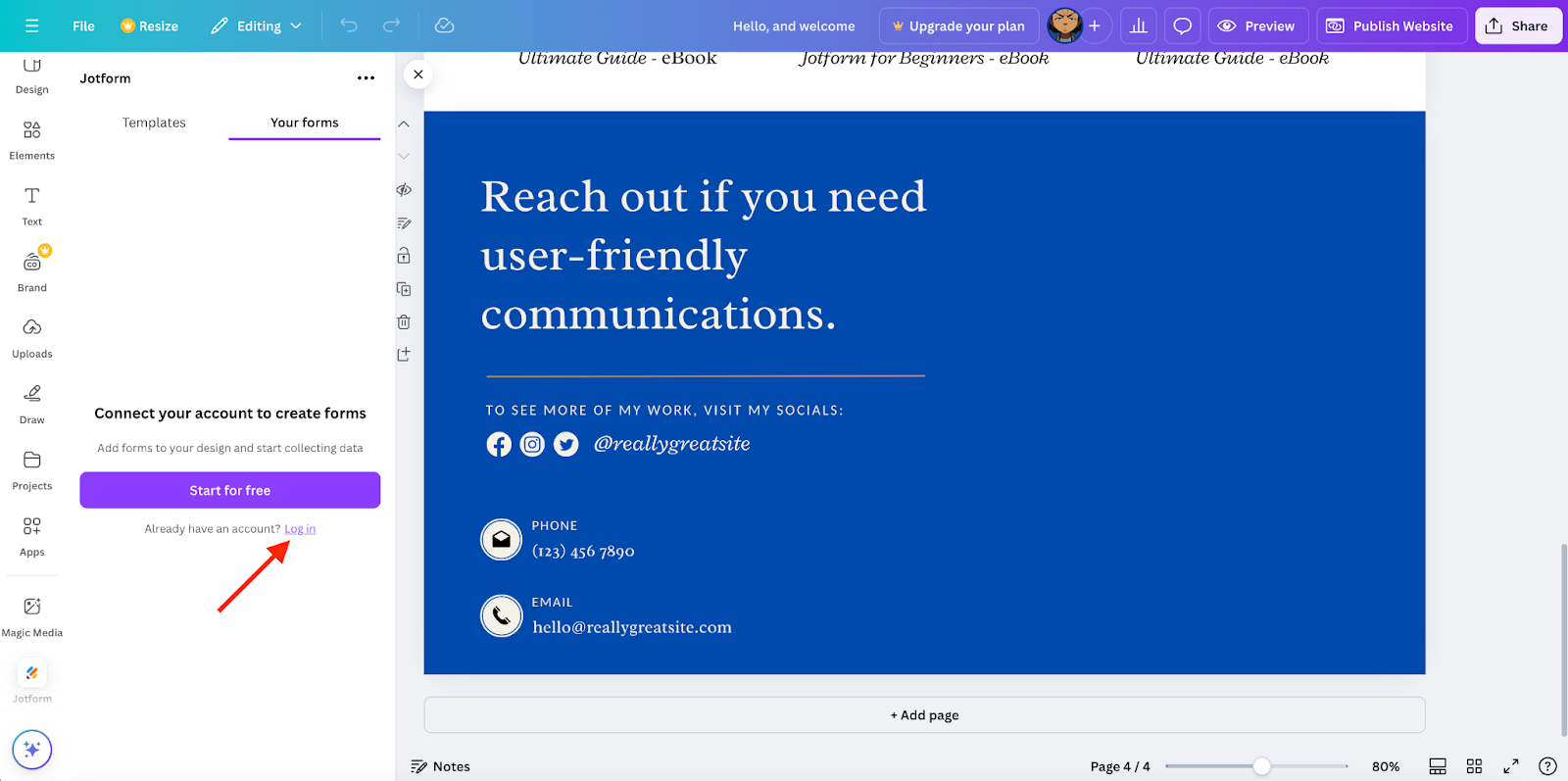Switch to the Your forms tab
Screen dimensions: 1568x781
[305, 122]
